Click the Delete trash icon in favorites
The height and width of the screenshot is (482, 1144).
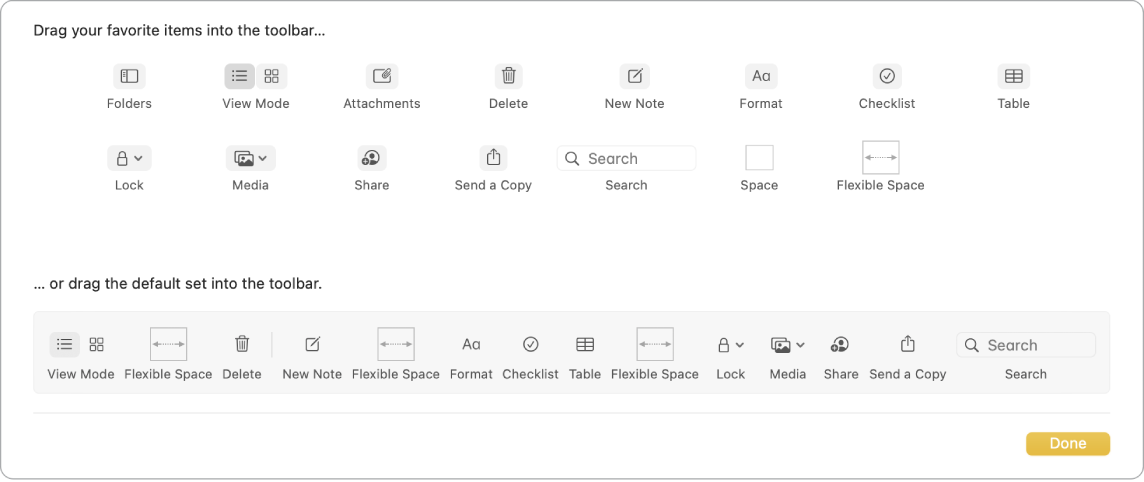coord(508,76)
